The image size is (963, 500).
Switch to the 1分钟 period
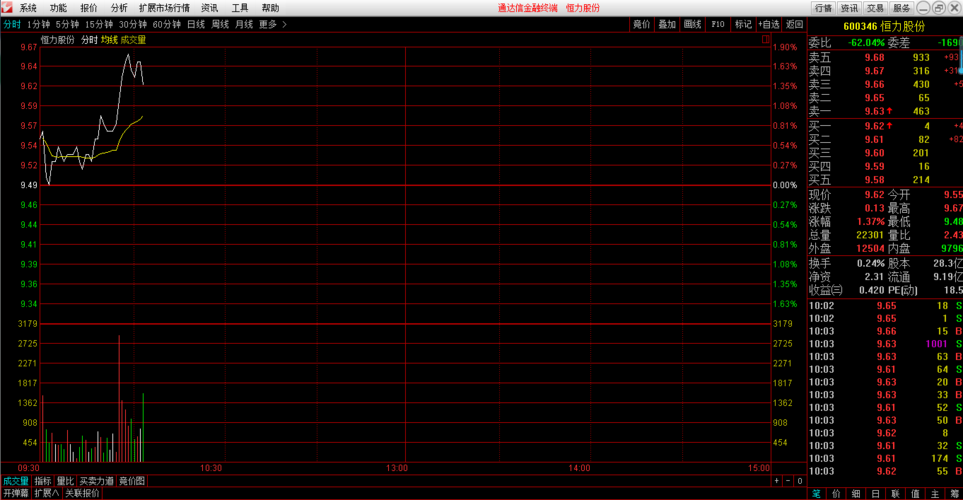[39, 25]
